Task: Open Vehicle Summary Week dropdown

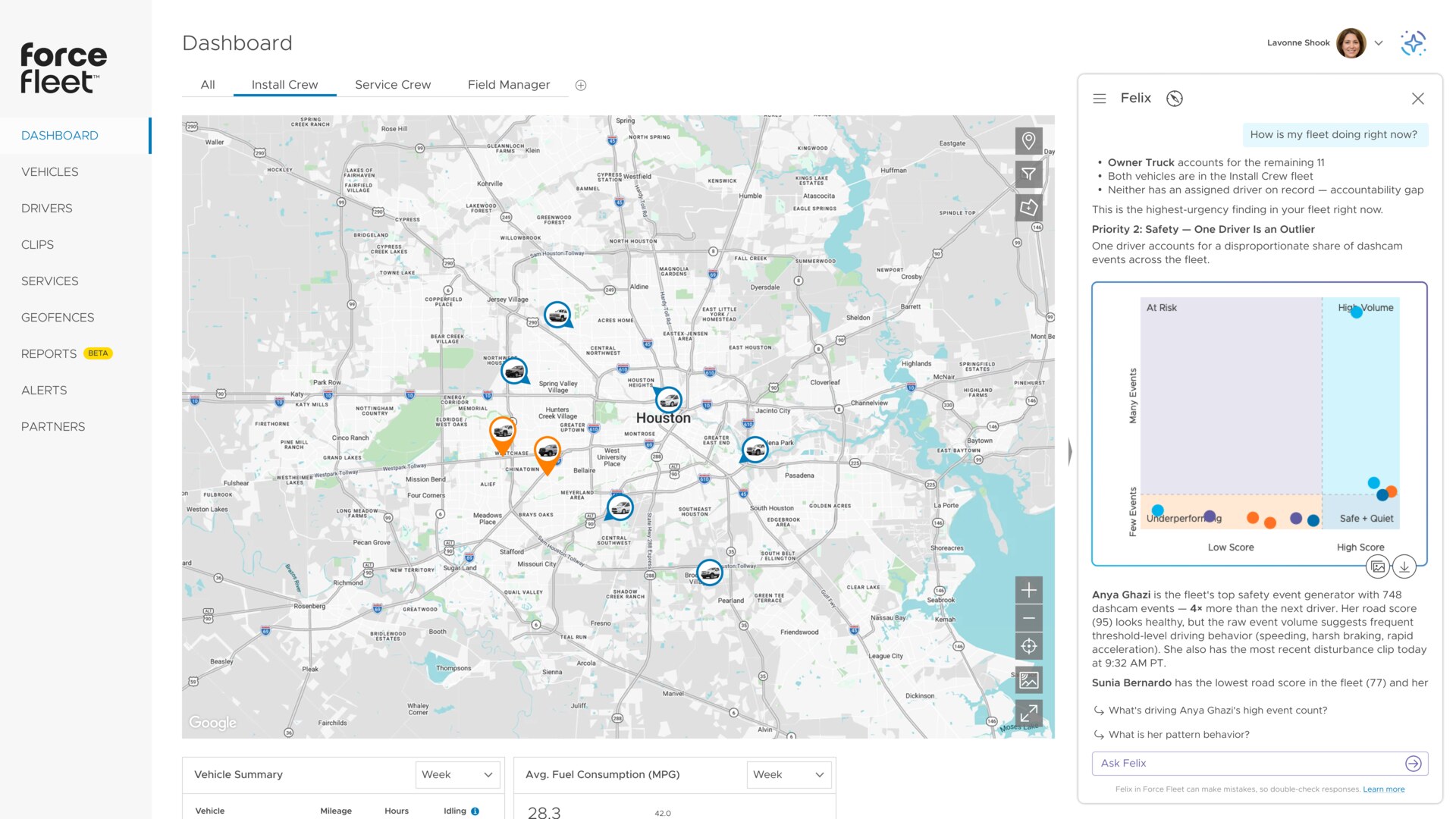Action: tap(457, 775)
